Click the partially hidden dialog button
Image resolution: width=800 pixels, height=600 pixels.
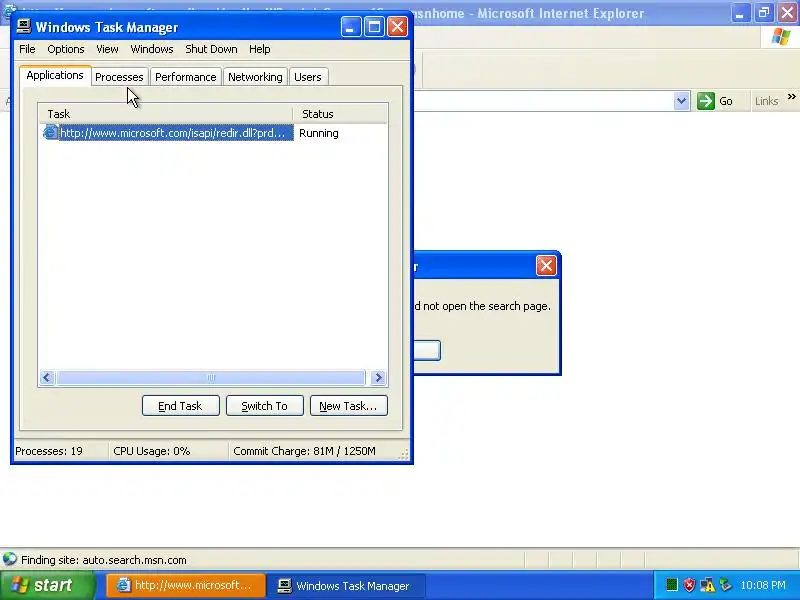click(427, 350)
